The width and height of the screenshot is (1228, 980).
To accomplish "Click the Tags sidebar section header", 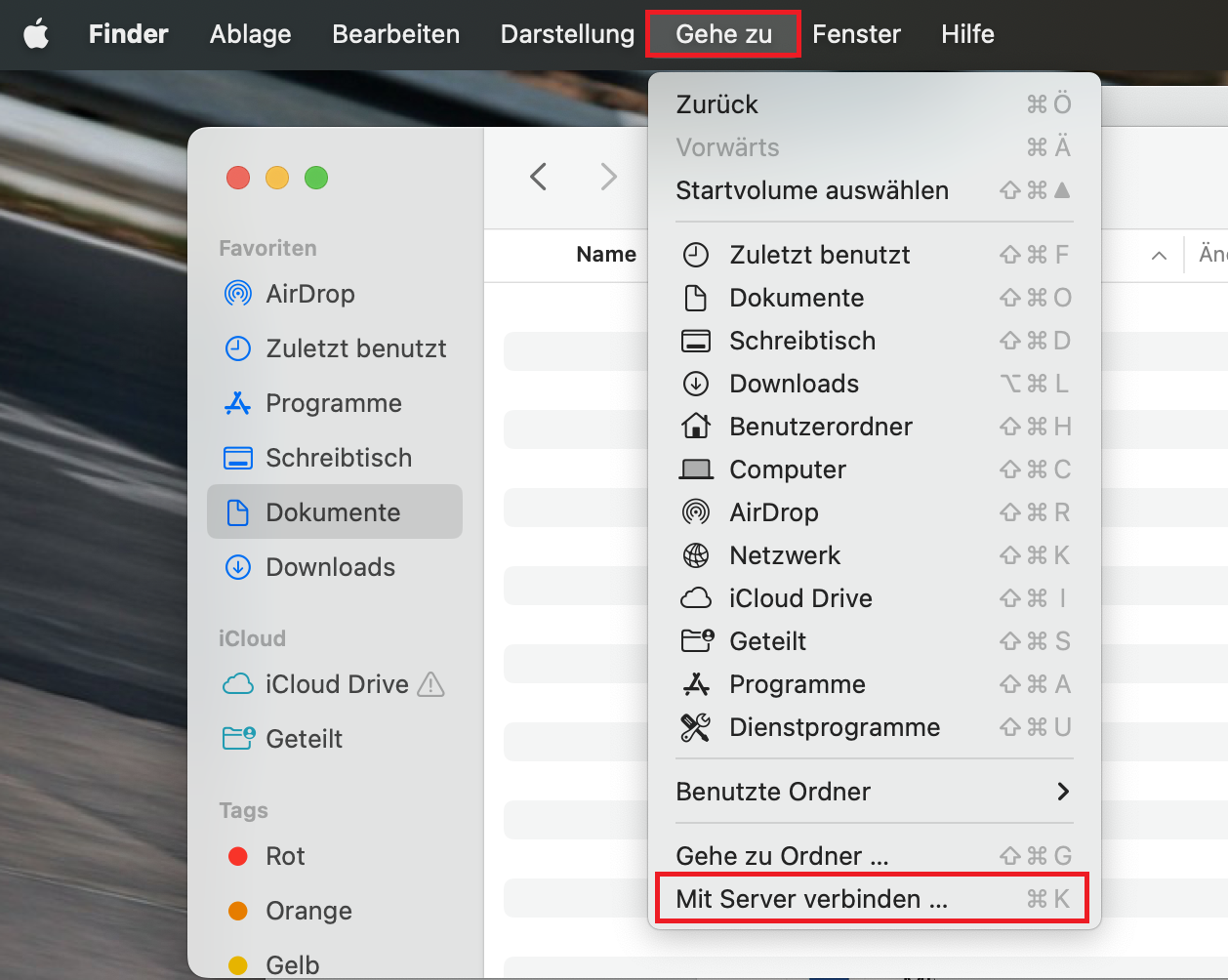I will point(243,810).
